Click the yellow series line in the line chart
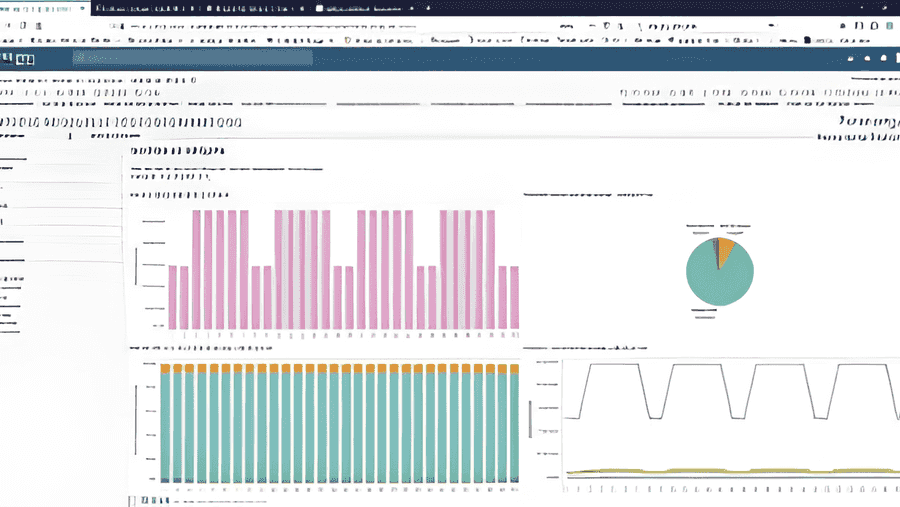This screenshot has height=507, width=900. [700, 470]
